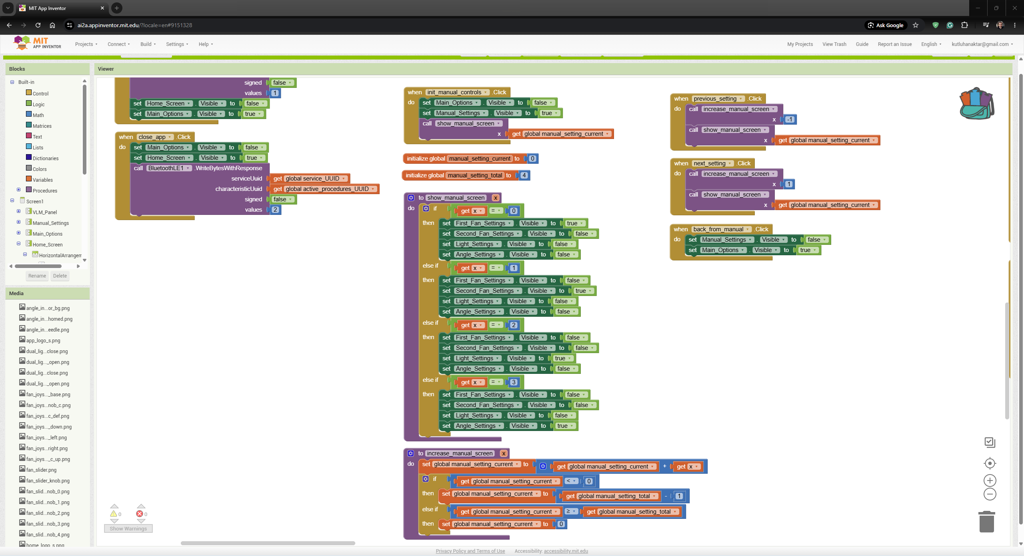Expand the Manual_Settings tree node
The height and width of the screenshot is (556, 1024).
pos(19,223)
